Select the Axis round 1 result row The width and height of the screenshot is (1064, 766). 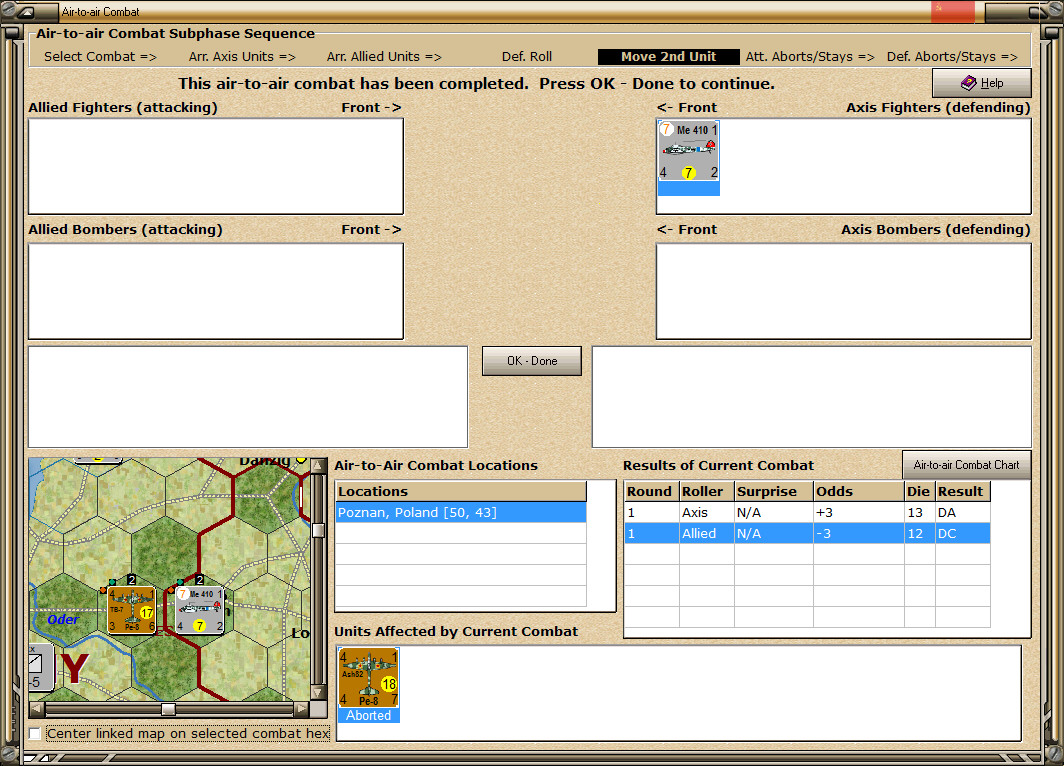click(807, 513)
